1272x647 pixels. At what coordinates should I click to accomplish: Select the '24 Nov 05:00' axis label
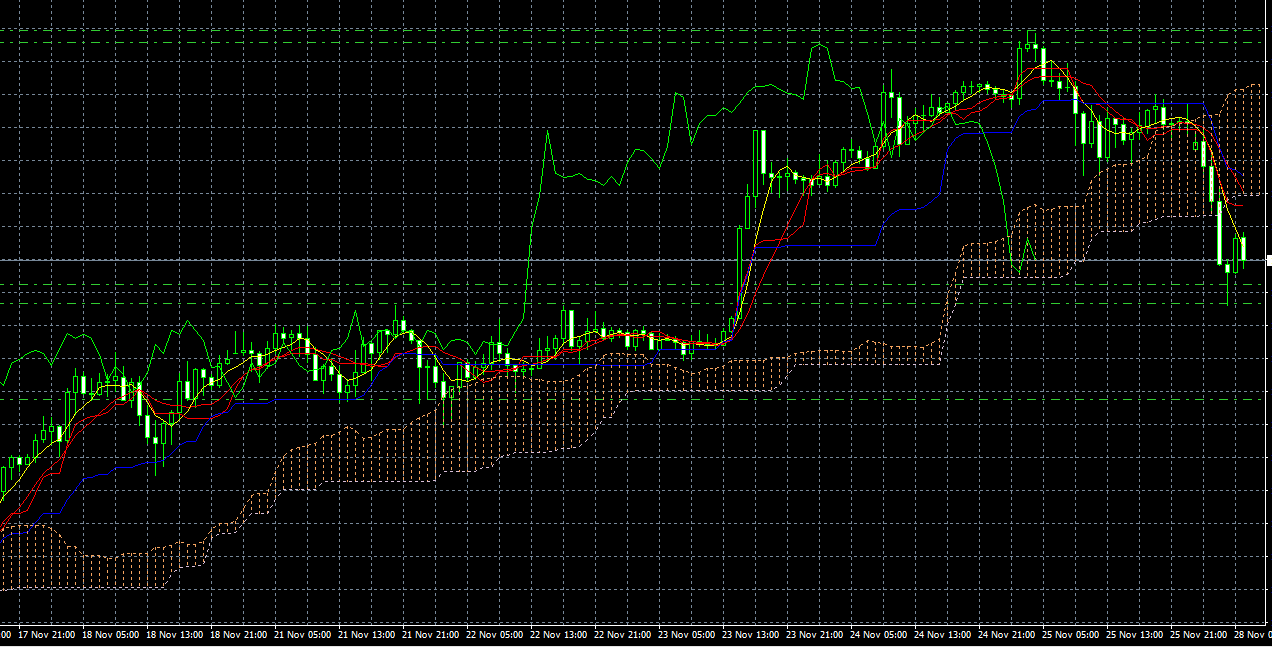(x=879, y=634)
